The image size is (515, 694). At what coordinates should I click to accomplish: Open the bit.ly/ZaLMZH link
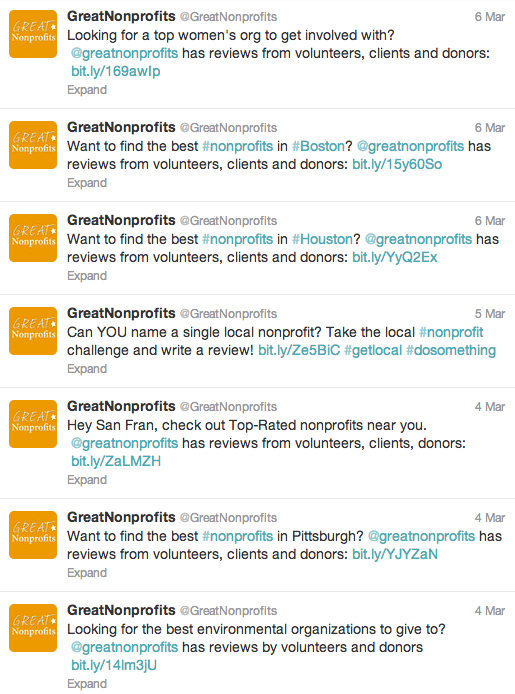(x=116, y=462)
